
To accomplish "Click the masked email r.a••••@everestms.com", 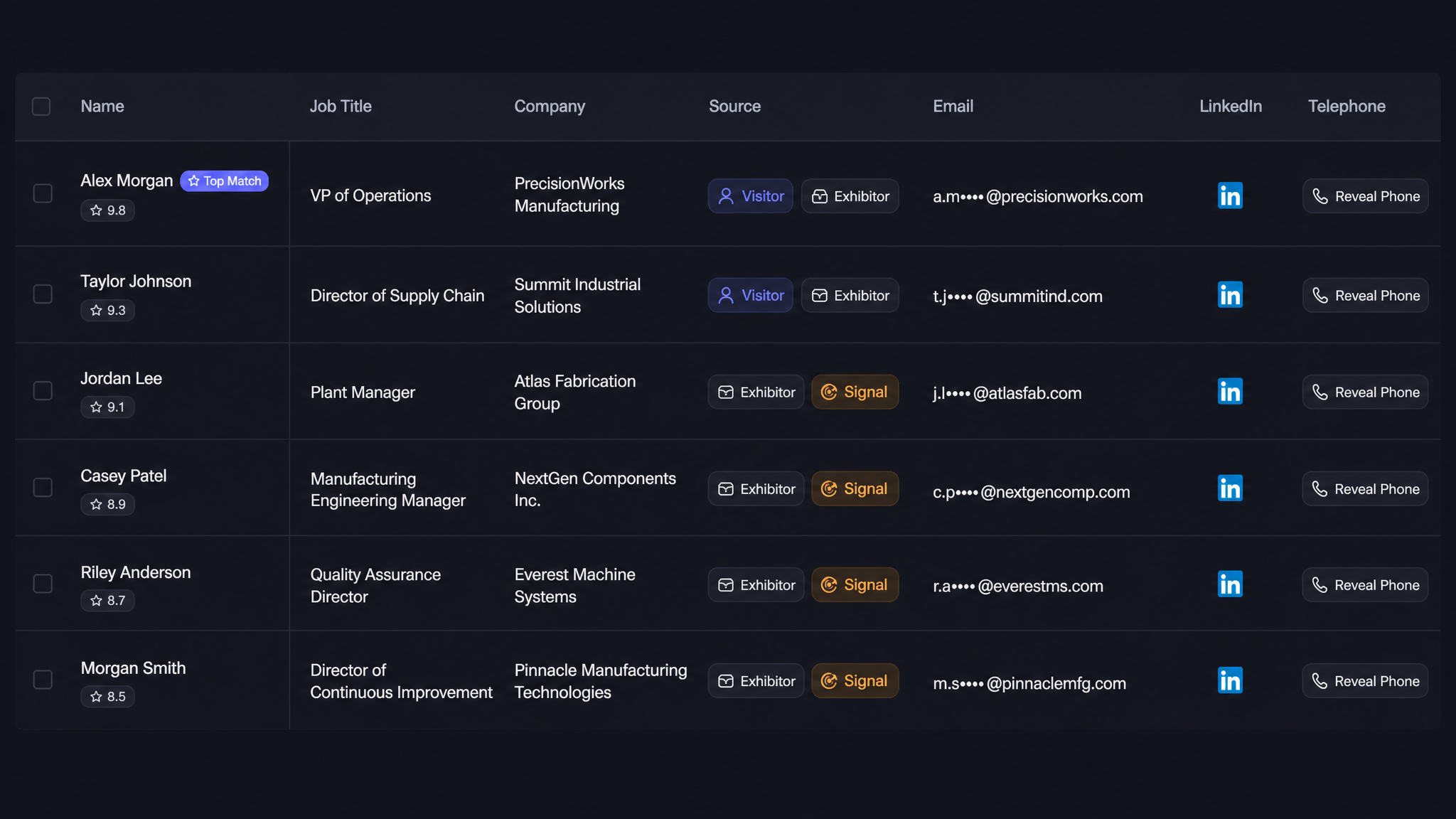I will tap(1018, 586).
